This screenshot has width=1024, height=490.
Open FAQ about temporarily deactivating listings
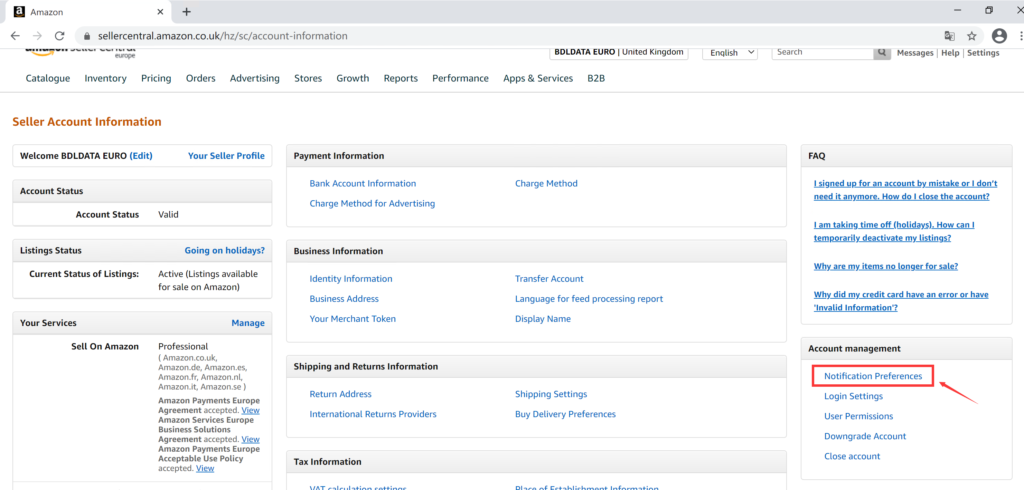[x=894, y=231]
